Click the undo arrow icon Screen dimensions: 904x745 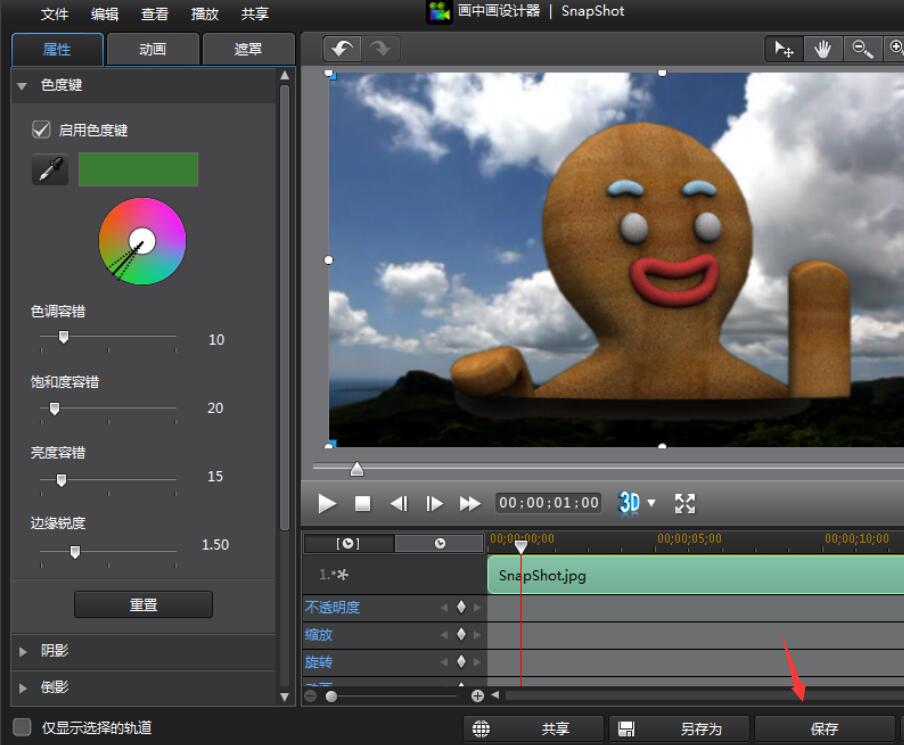[x=344, y=49]
